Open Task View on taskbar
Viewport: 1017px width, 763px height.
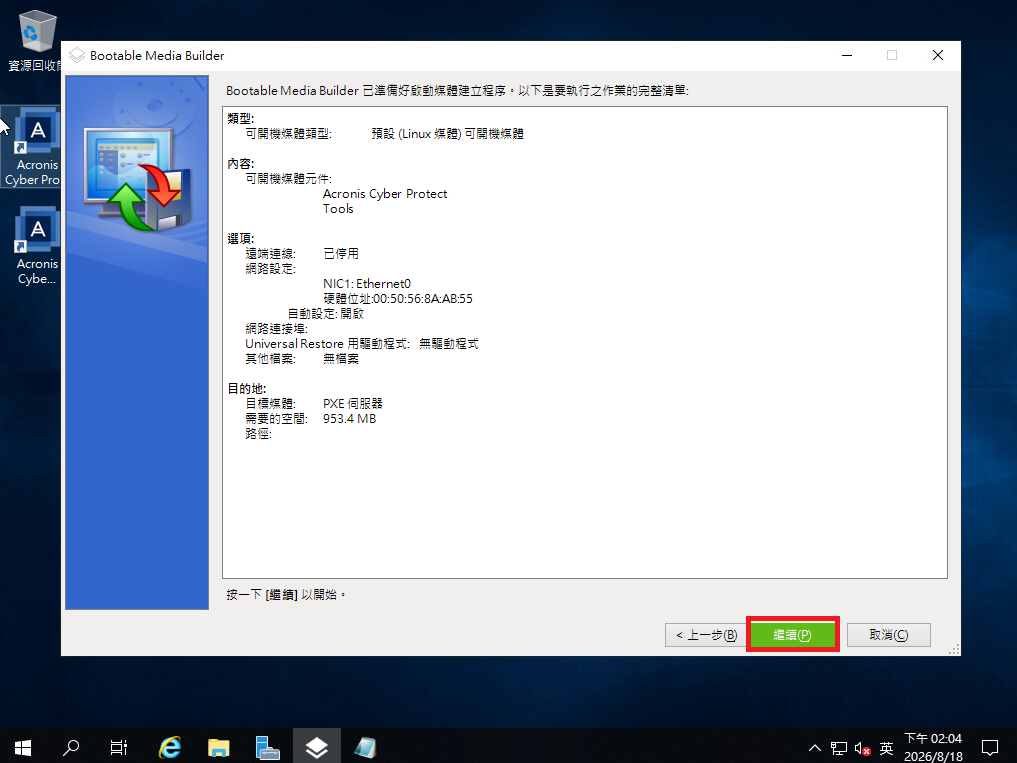(119, 747)
